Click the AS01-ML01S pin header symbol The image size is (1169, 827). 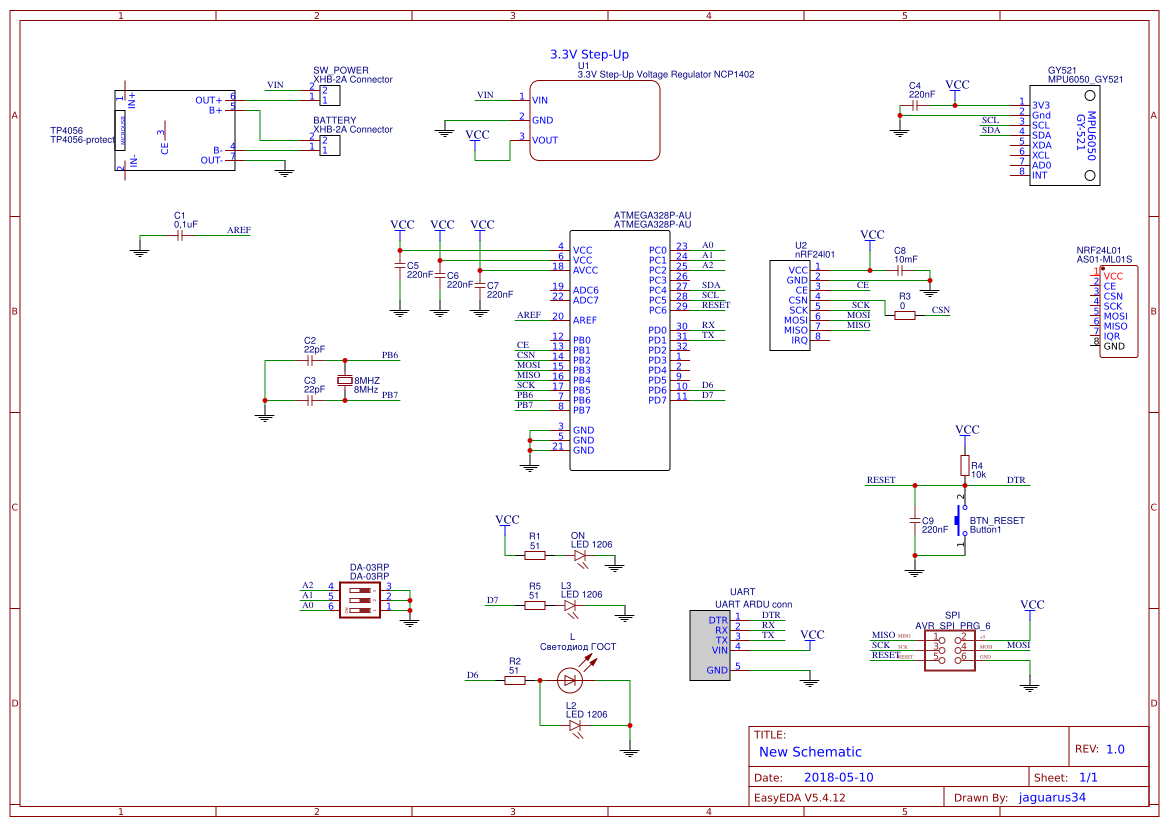coord(1118,310)
